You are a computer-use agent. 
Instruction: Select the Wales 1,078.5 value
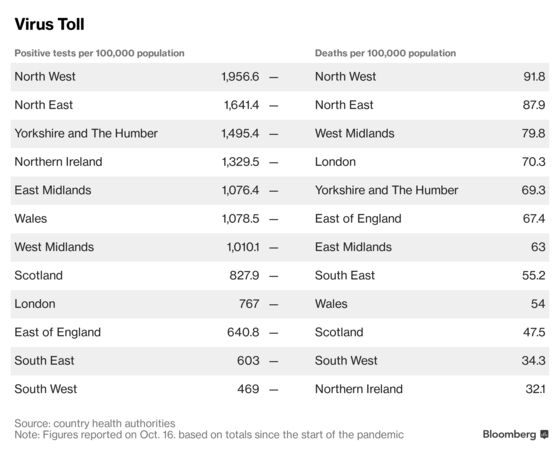click(x=240, y=219)
